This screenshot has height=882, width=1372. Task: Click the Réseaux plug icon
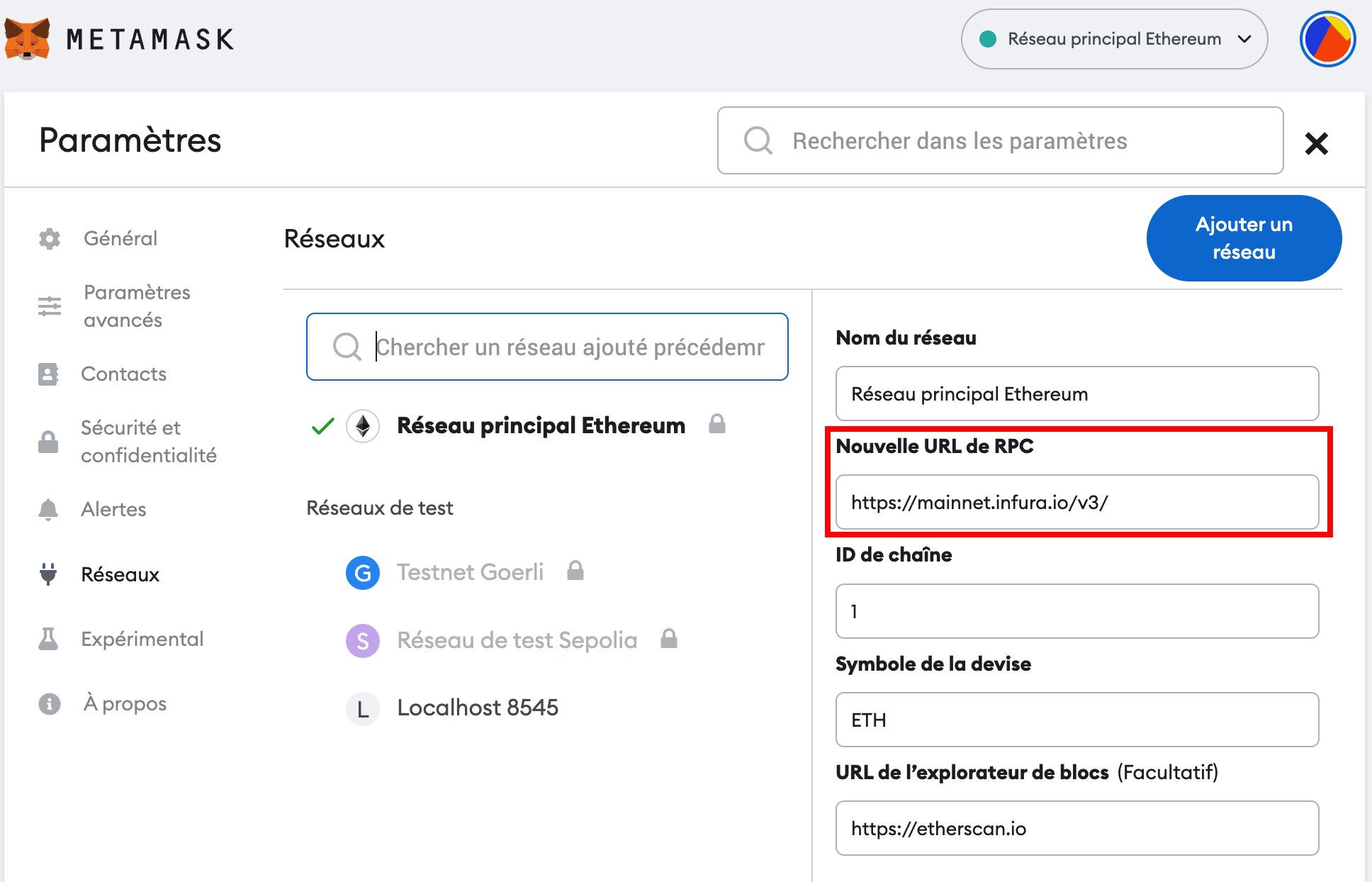coord(48,574)
